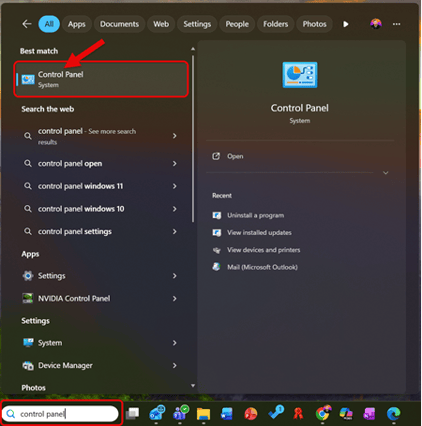Expand the NVIDIA Control Panel chevron
Screen dimensions: 422x426
pyautogui.click(x=175, y=298)
